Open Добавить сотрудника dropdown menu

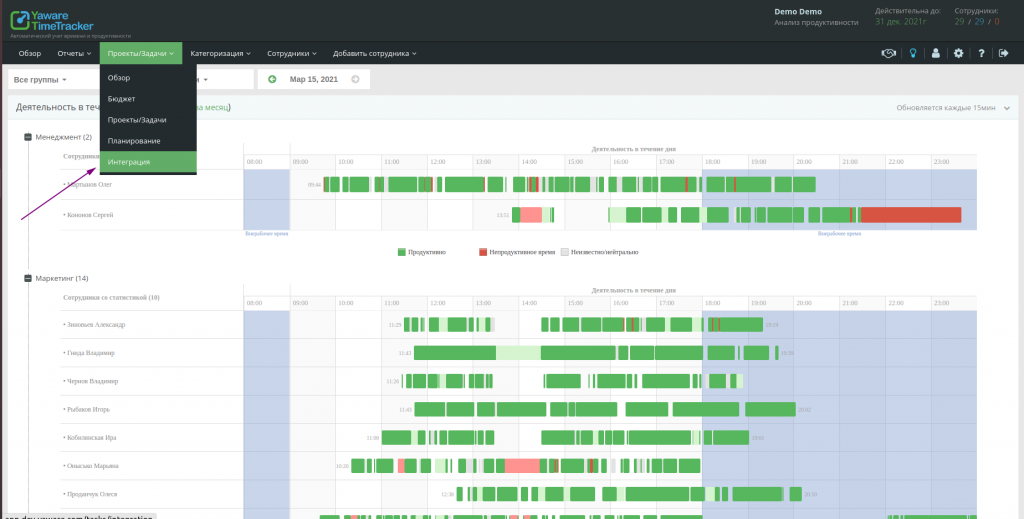click(375, 54)
